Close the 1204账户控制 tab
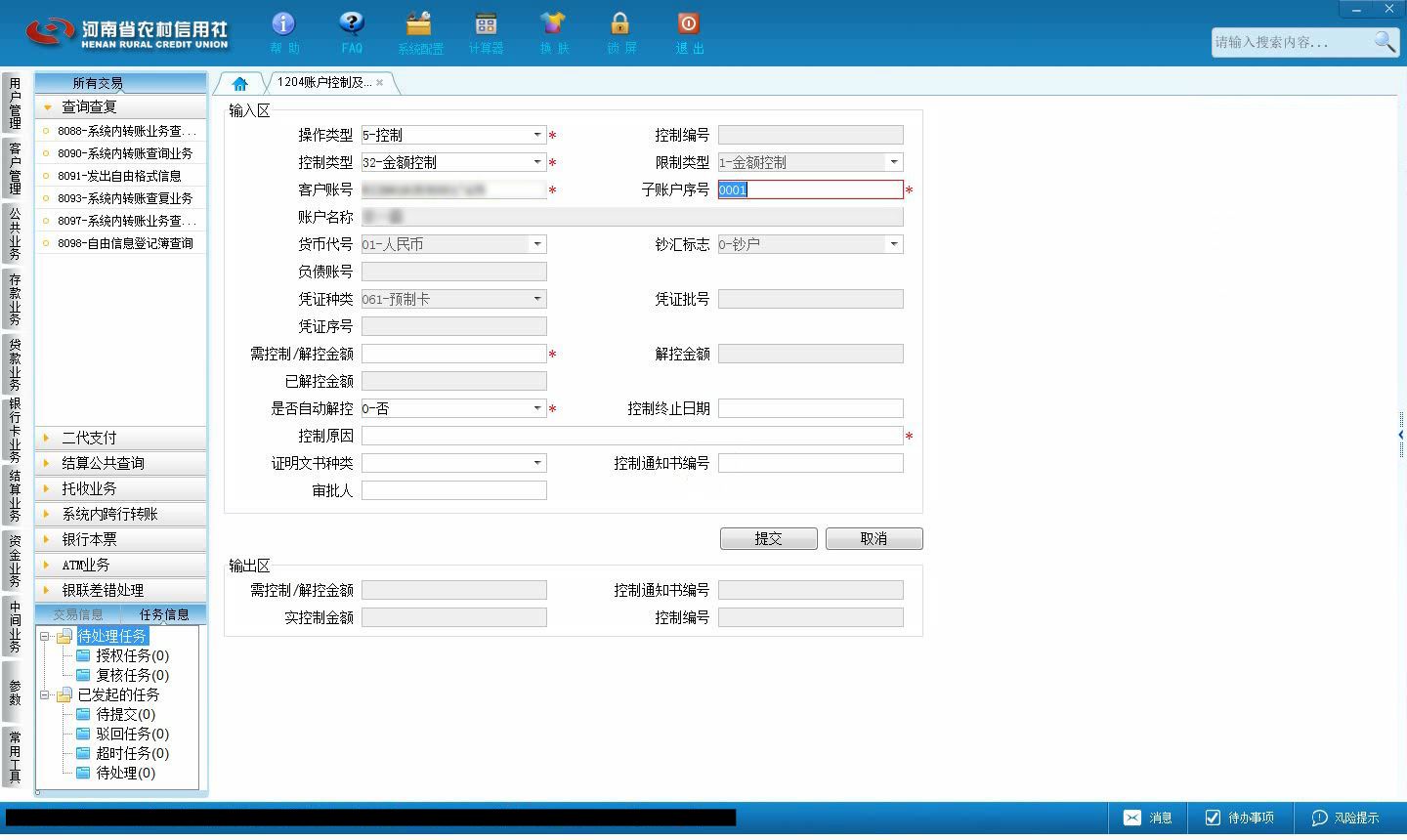The width and height of the screenshot is (1407, 840). coord(379,83)
